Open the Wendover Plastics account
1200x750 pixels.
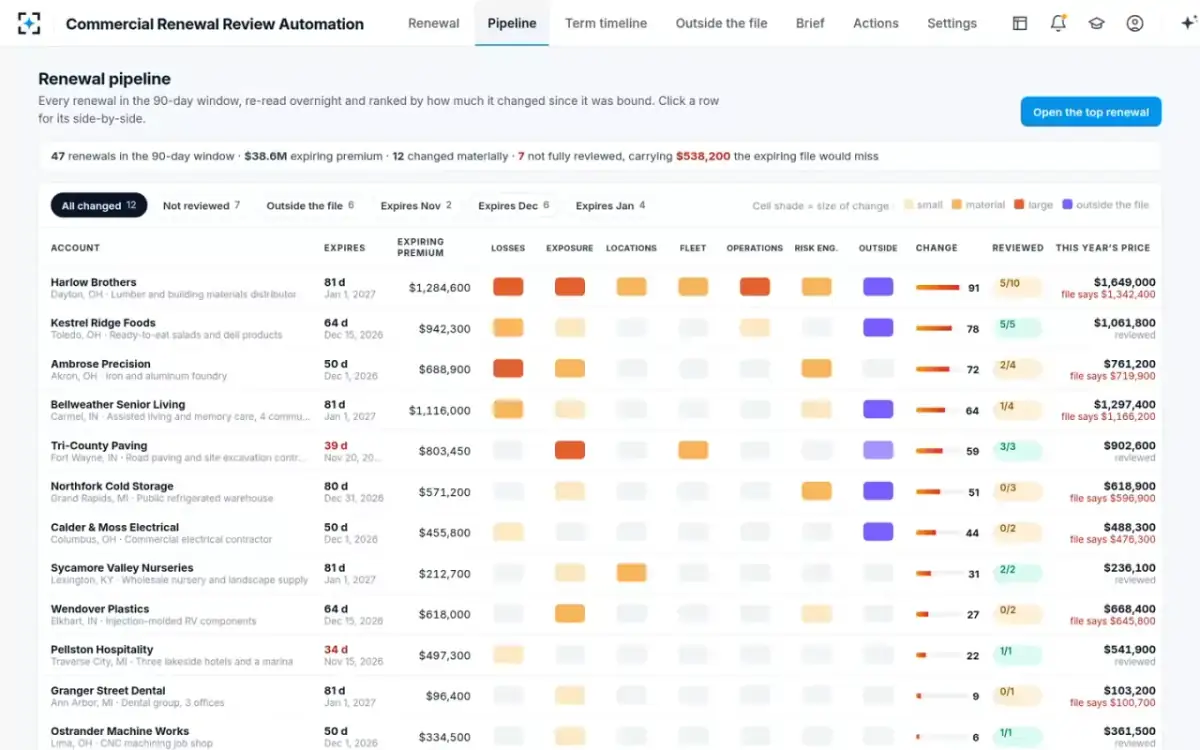click(x=100, y=609)
